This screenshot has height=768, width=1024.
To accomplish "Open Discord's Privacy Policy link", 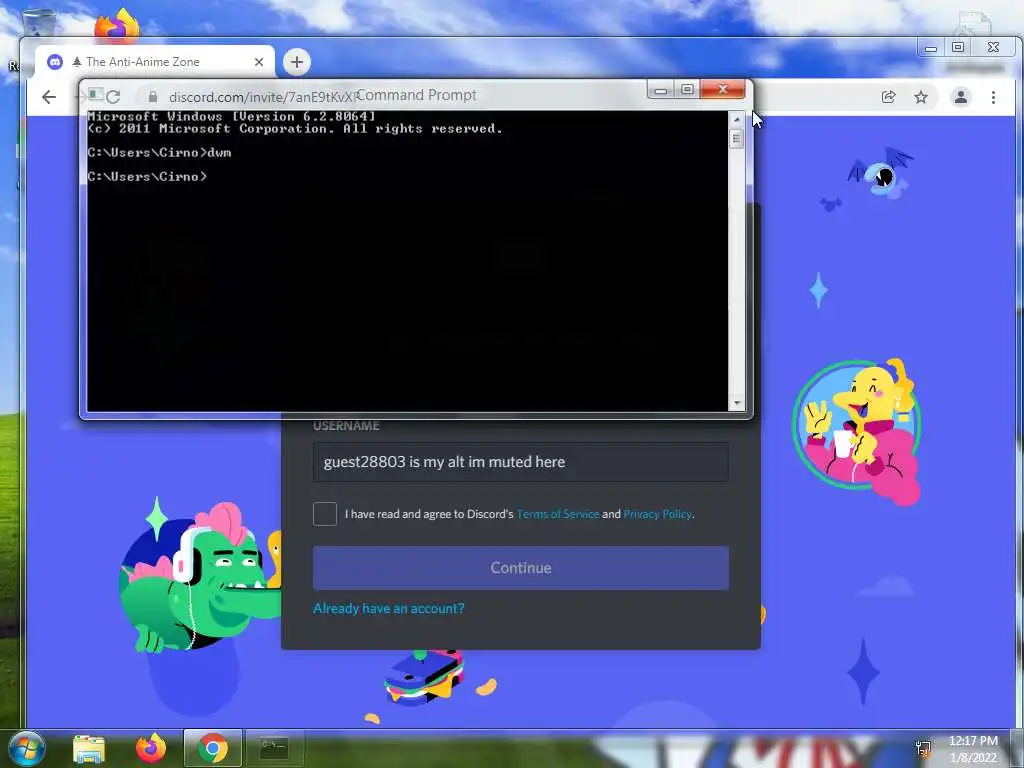I will tap(657, 514).
